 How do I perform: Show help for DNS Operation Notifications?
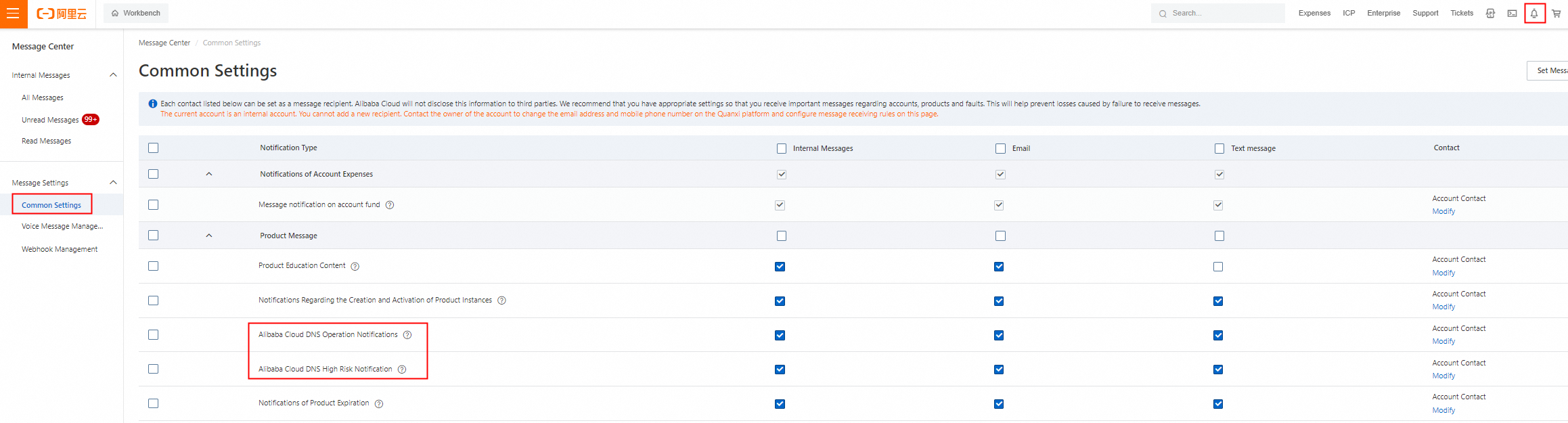[x=407, y=335]
